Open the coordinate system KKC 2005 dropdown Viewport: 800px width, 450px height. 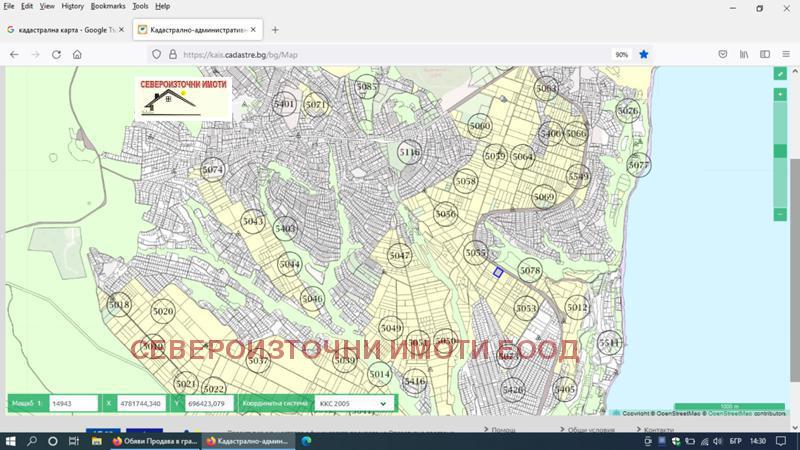pos(352,404)
